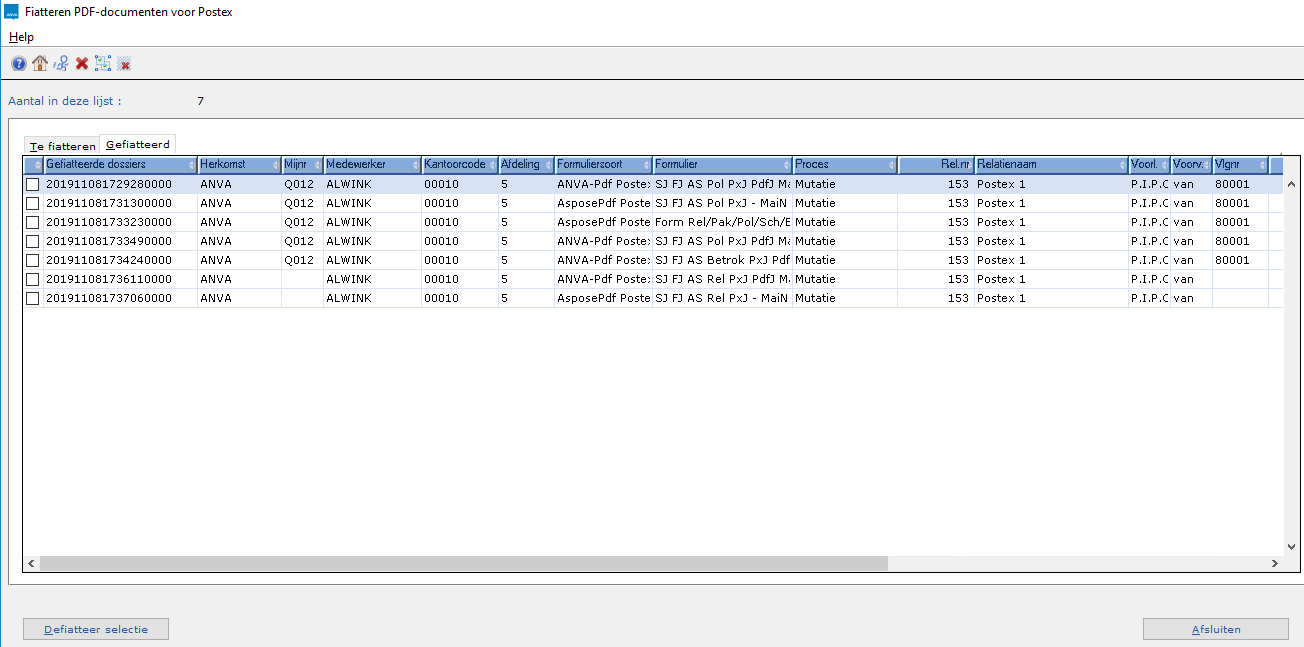Select the checkbox for dossier 201911081737060000
This screenshot has width=1304, height=647.
point(33,299)
